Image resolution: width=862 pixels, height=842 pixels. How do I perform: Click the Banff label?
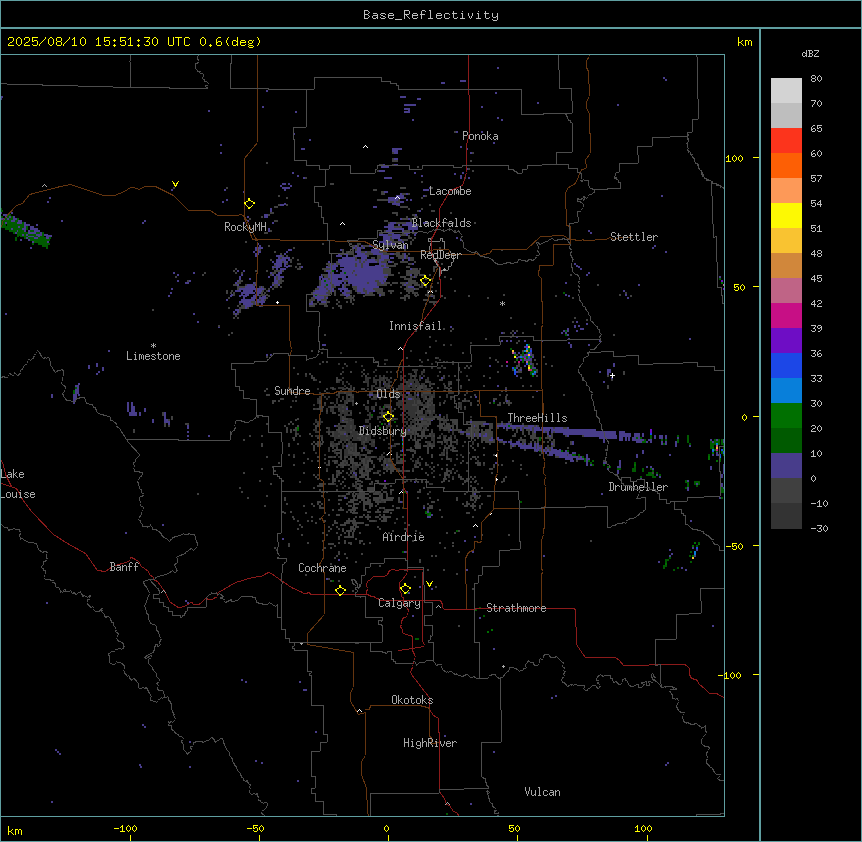click(124, 567)
